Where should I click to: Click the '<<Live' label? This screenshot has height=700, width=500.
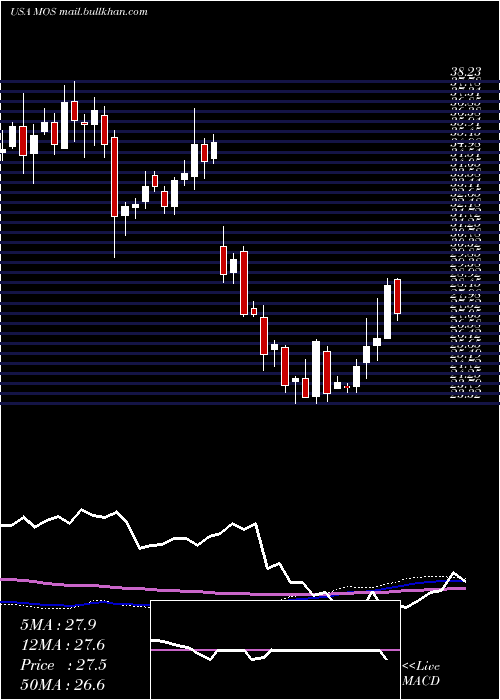[421, 667]
